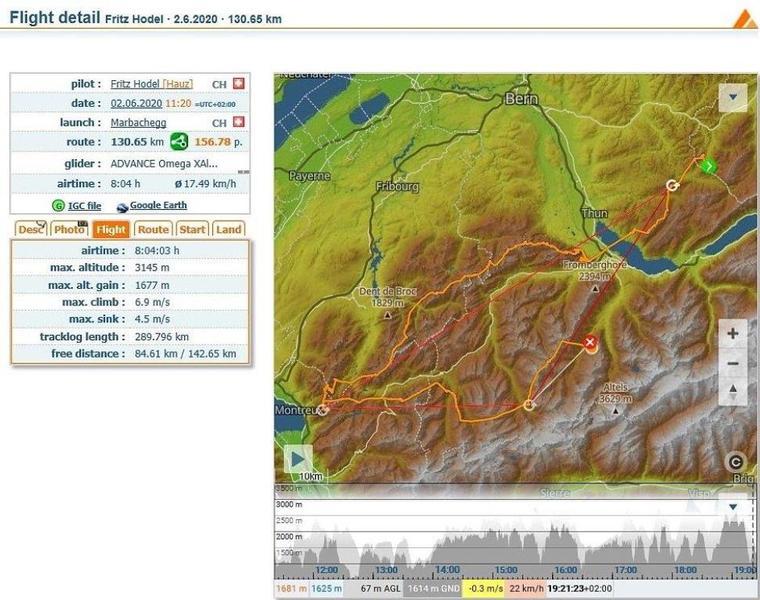Switch to the Photo tab
Image resolution: width=760 pixels, height=600 pixels.
[69, 229]
